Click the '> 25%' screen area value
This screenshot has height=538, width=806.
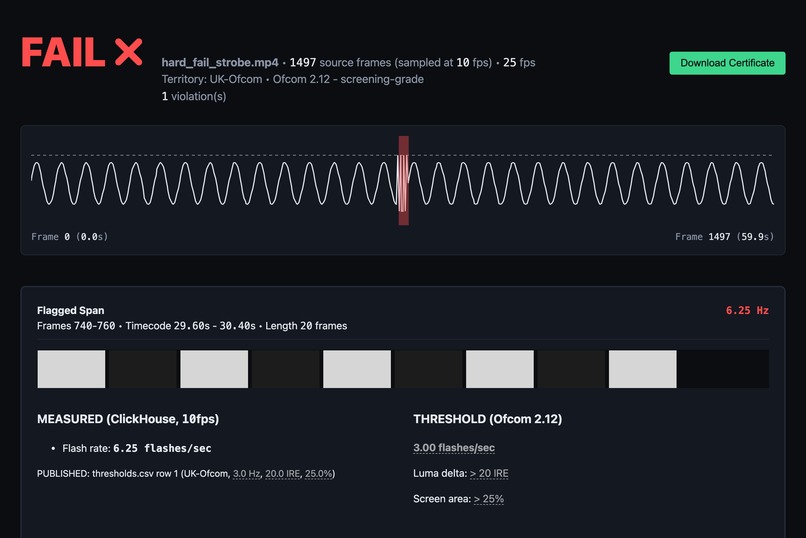[x=488, y=499]
